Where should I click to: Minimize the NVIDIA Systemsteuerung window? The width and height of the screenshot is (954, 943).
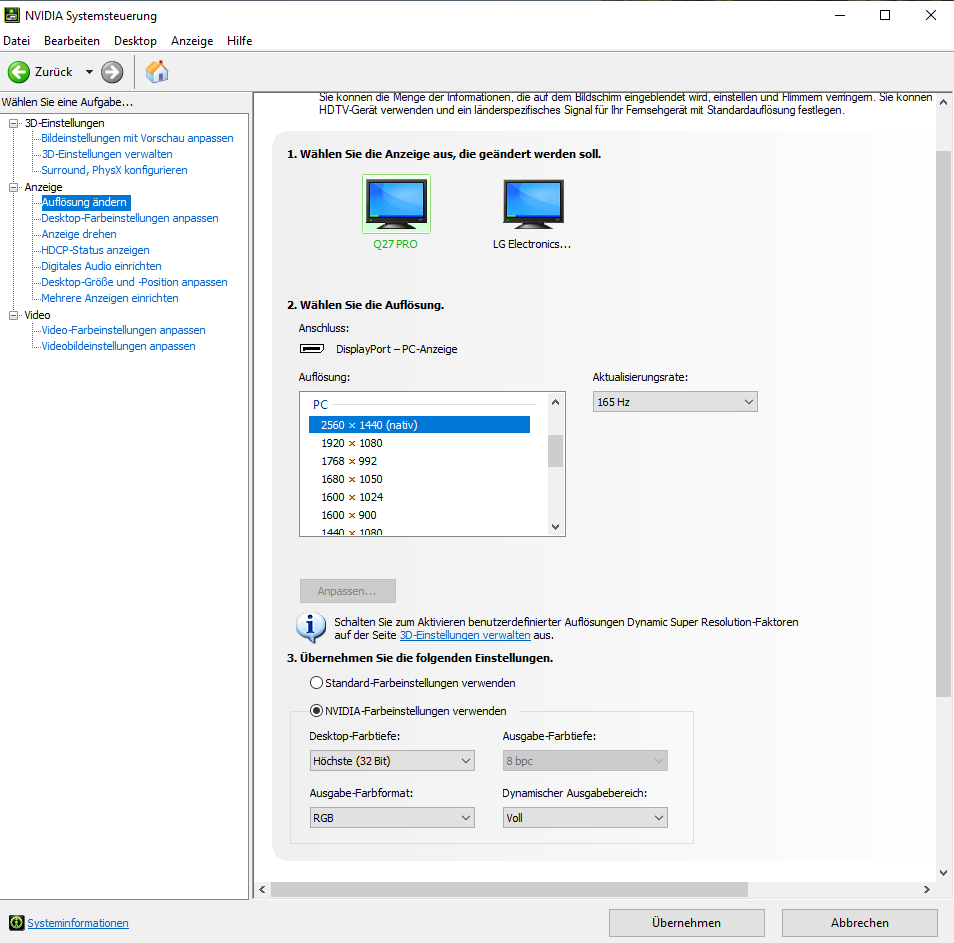(x=840, y=15)
